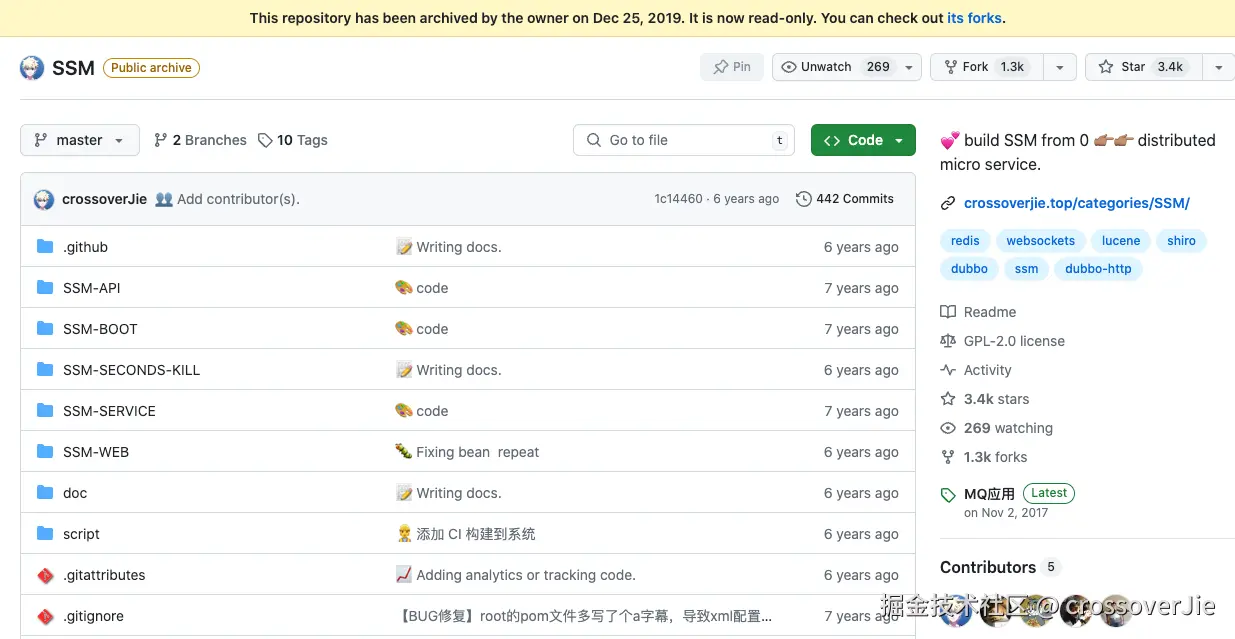Select the websockets topic tag

[x=1040, y=241]
